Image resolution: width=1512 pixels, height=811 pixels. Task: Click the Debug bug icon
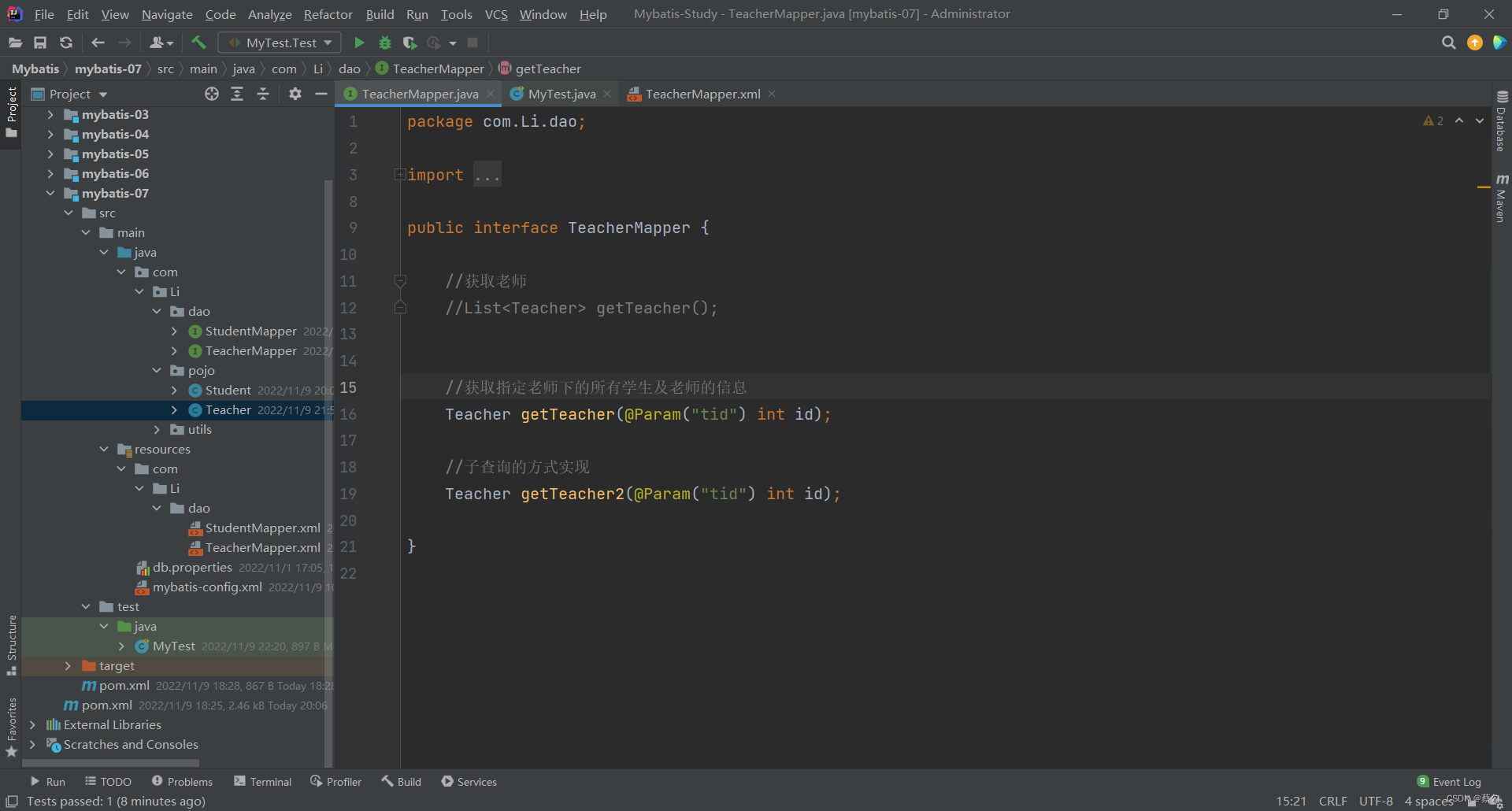[385, 43]
